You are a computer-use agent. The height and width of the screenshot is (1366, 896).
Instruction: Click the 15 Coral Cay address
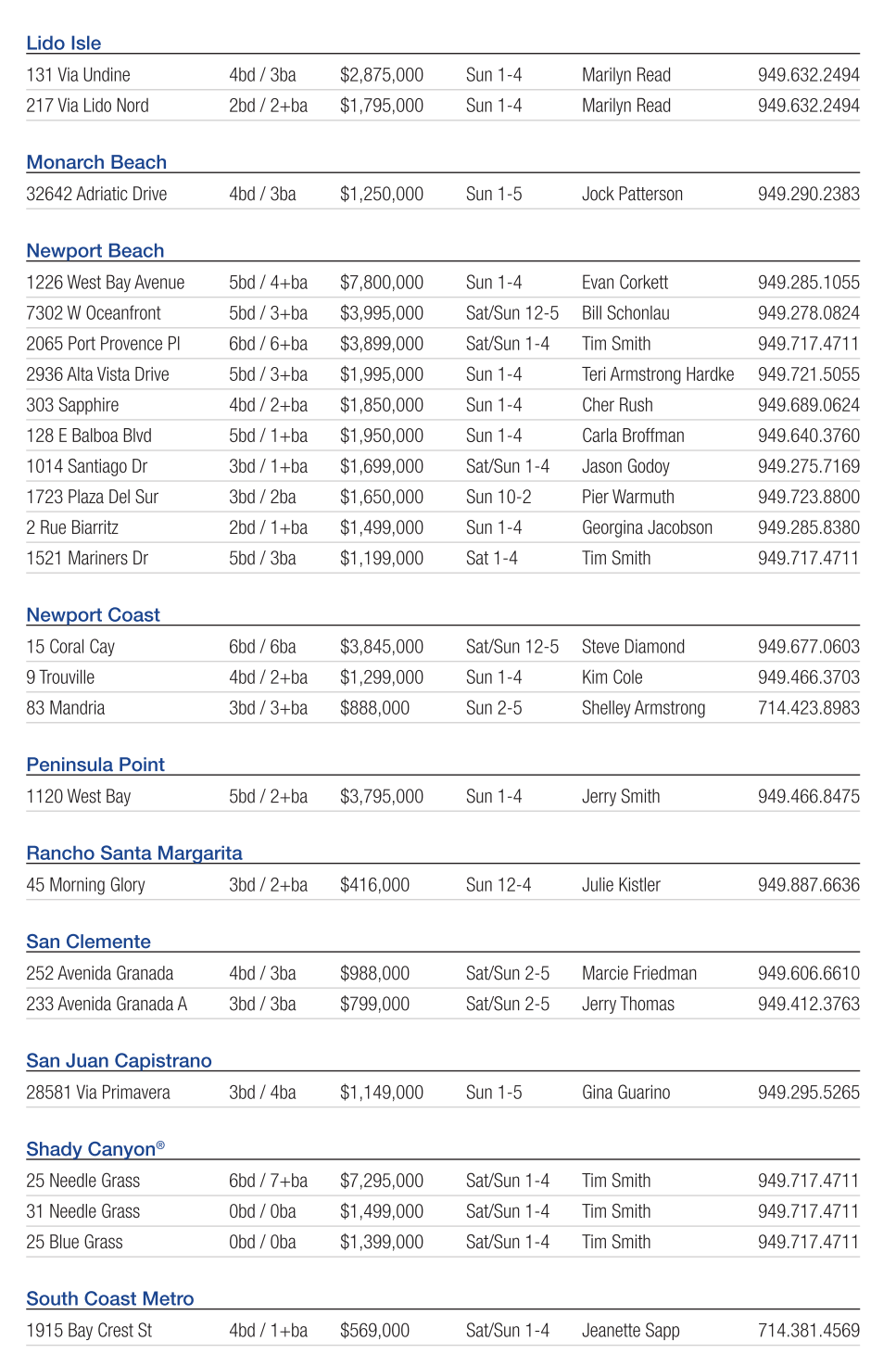(70, 647)
